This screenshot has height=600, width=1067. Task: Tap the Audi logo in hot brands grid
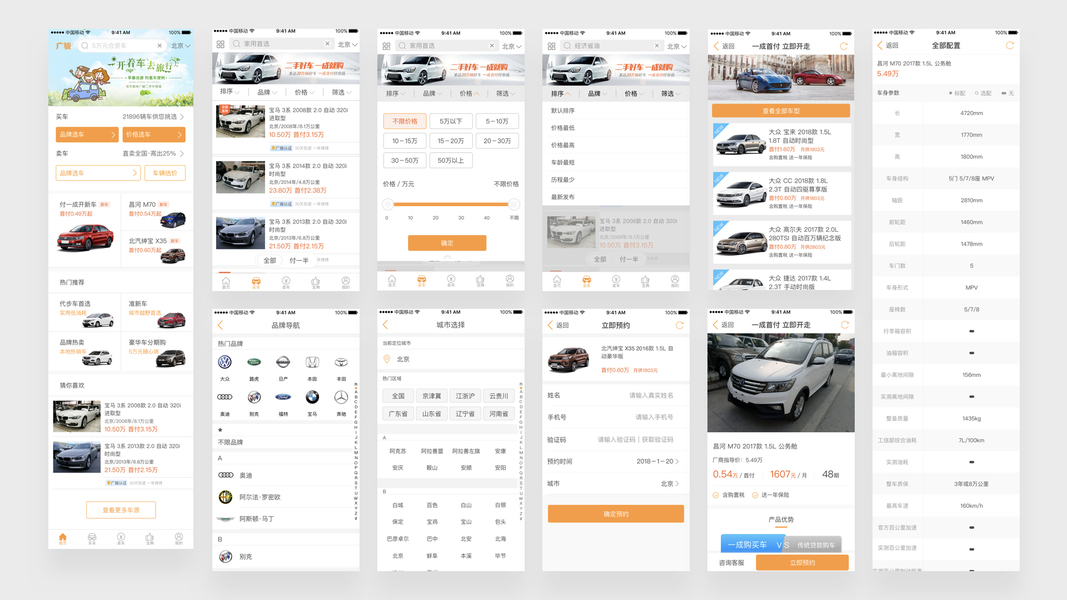(225, 397)
